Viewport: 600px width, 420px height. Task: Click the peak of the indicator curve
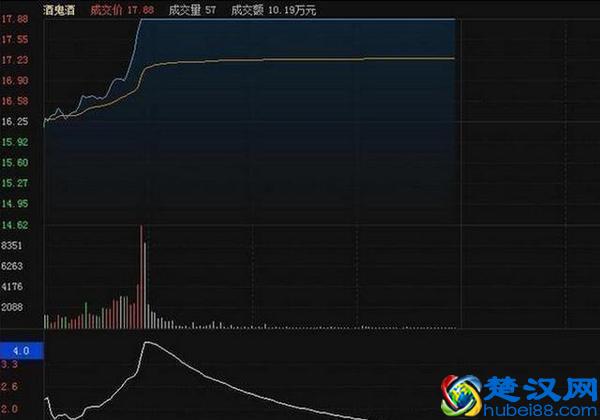146,342
